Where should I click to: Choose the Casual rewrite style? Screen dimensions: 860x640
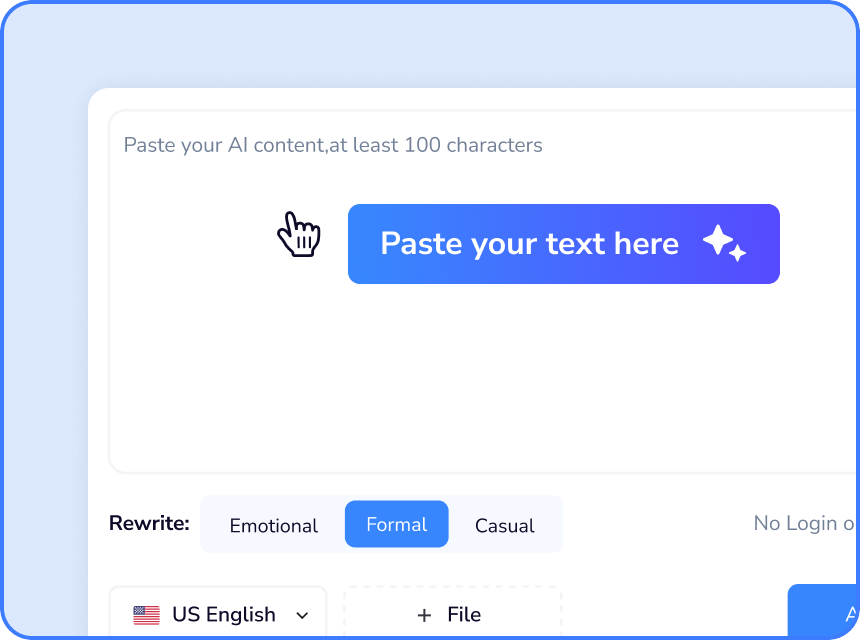[504, 525]
